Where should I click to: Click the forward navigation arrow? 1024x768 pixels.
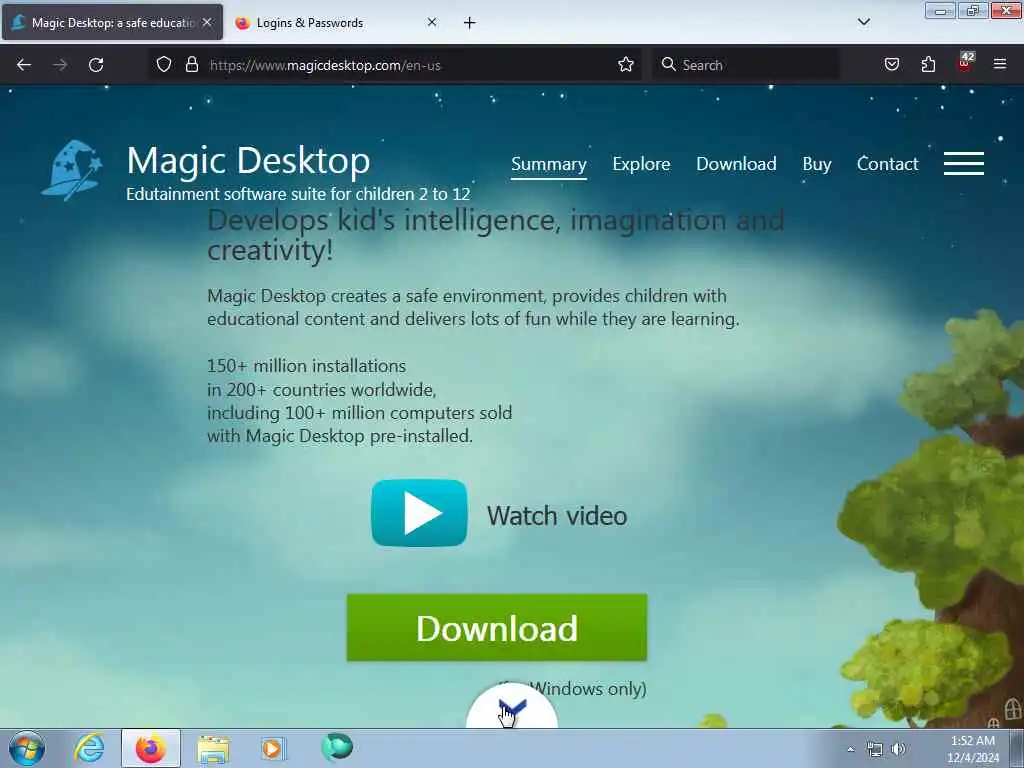[x=60, y=65]
